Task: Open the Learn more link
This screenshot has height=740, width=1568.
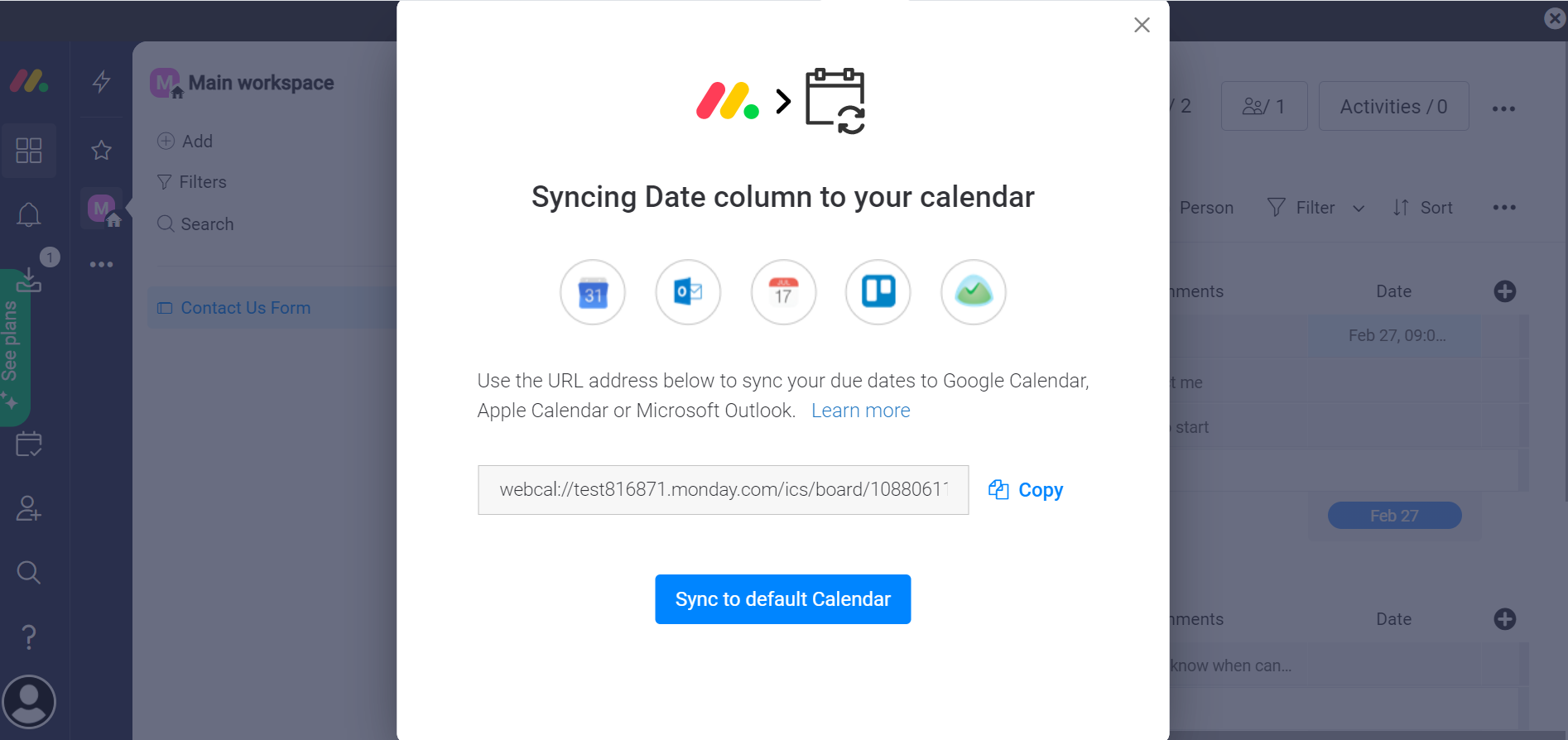Action: pos(860,410)
